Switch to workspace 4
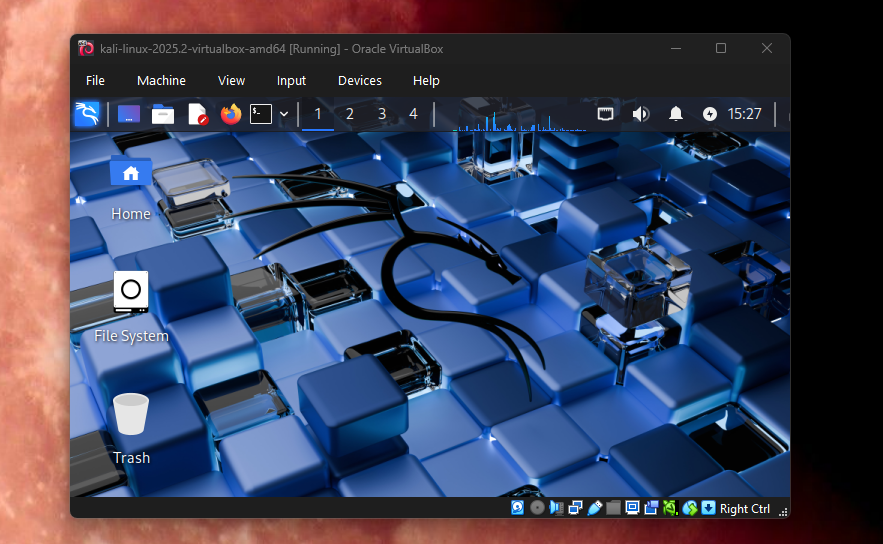 pyautogui.click(x=413, y=114)
